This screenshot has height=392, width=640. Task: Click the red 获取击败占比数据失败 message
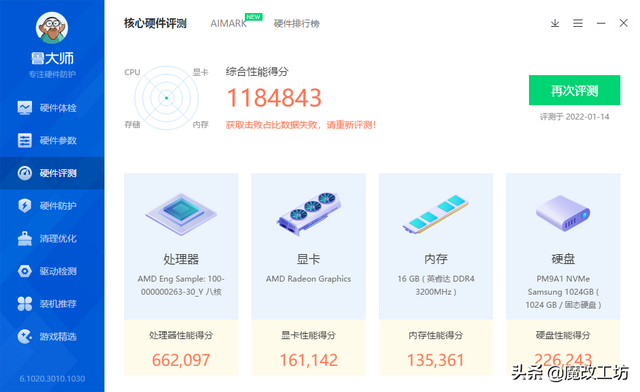(x=301, y=125)
